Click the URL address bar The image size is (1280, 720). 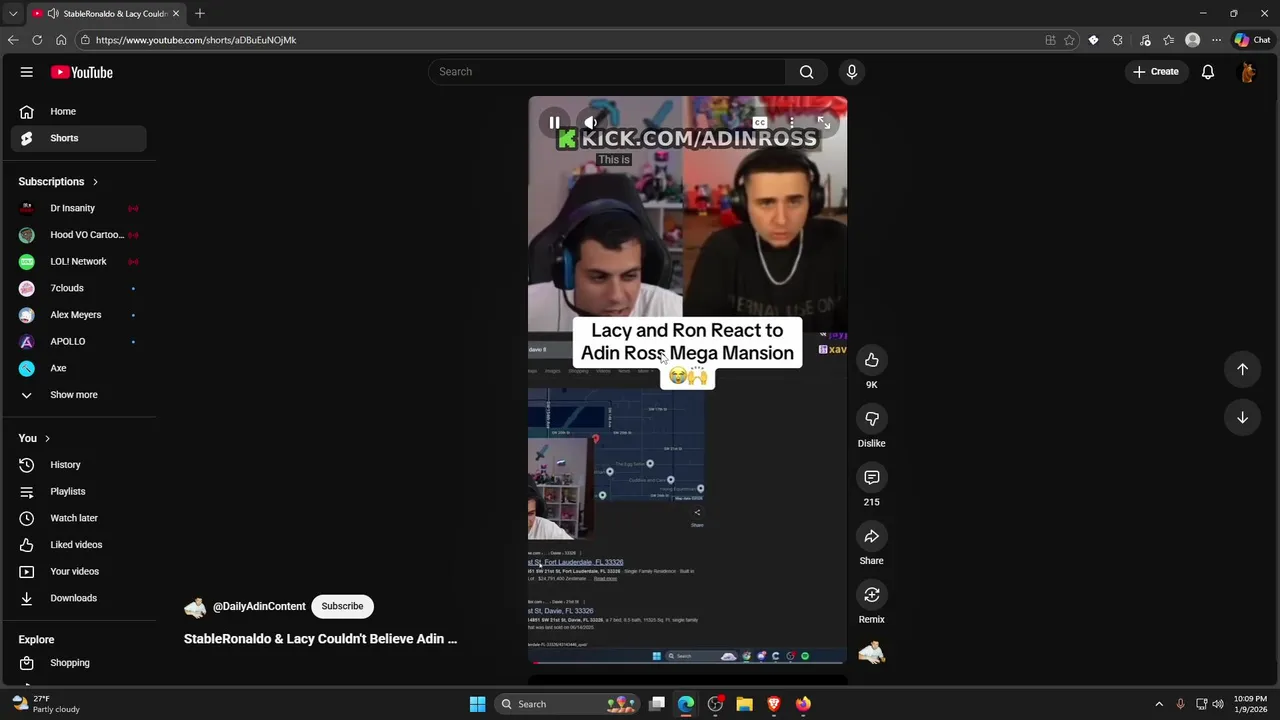pos(560,40)
